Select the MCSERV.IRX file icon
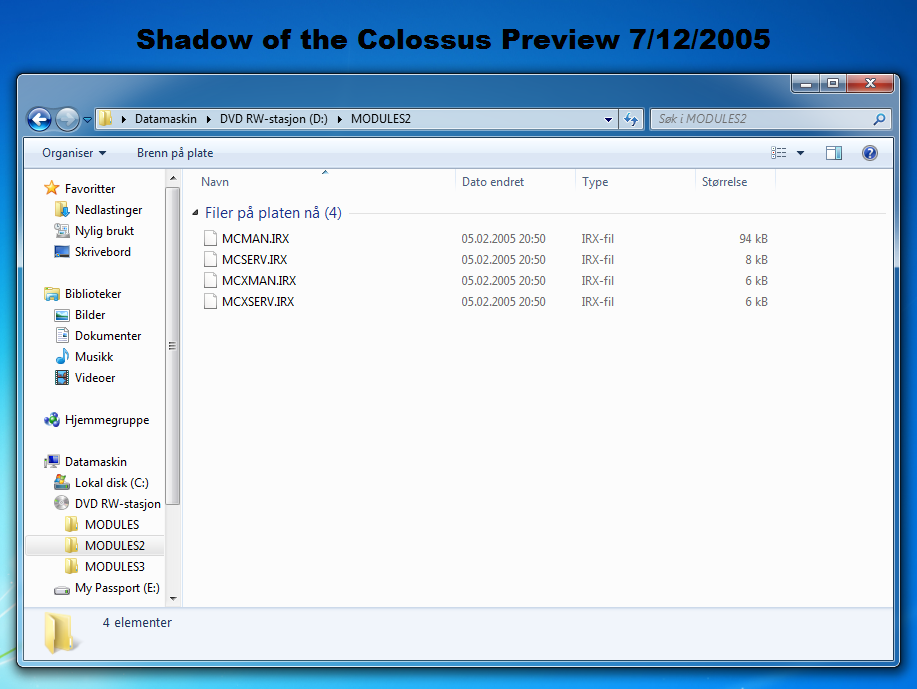Image resolution: width=917 pixels, height=689 pixels. point(210,260)
